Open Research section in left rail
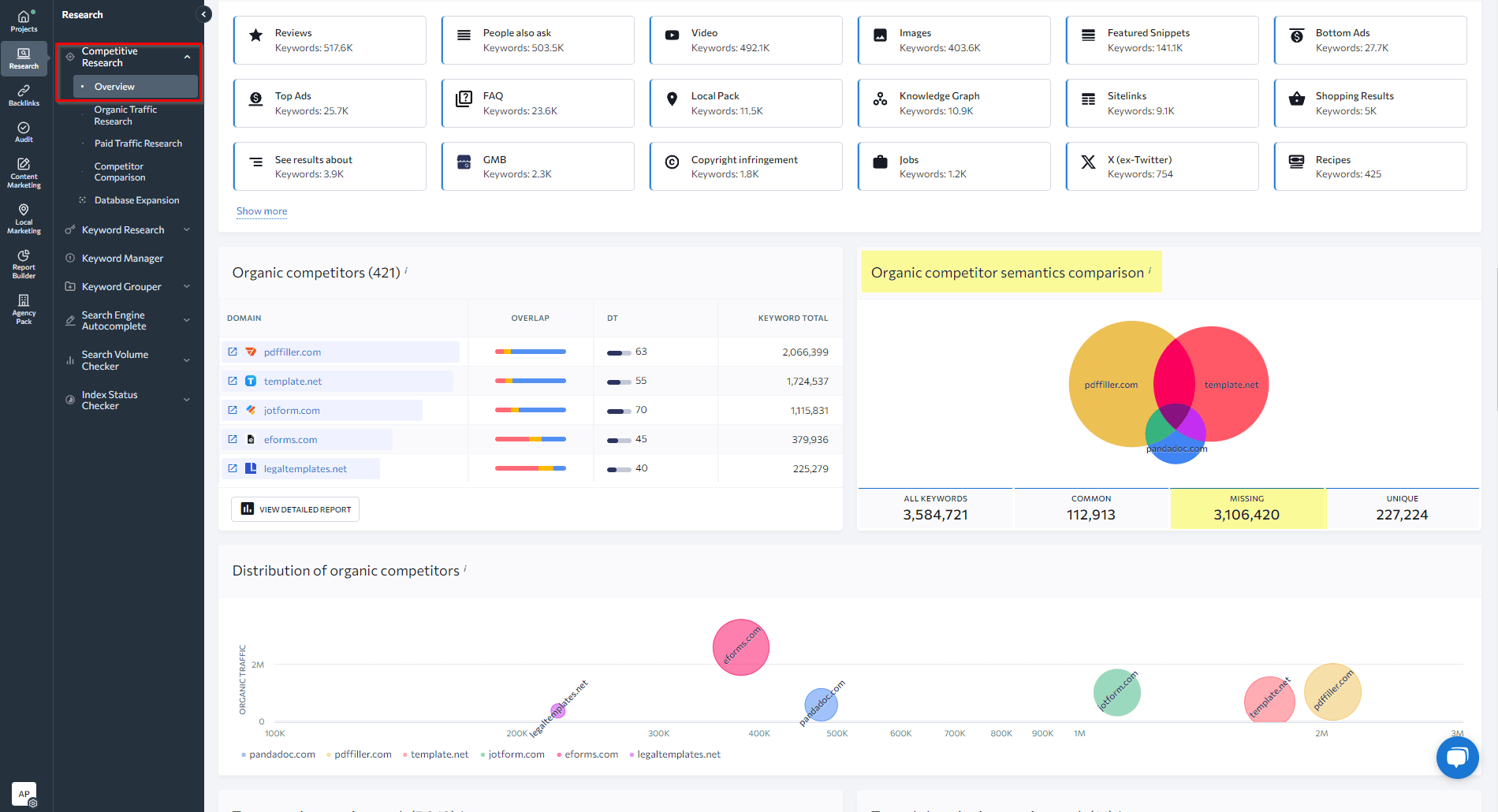Viewport: 1498px width, 812px height. [x=24, y=58]
